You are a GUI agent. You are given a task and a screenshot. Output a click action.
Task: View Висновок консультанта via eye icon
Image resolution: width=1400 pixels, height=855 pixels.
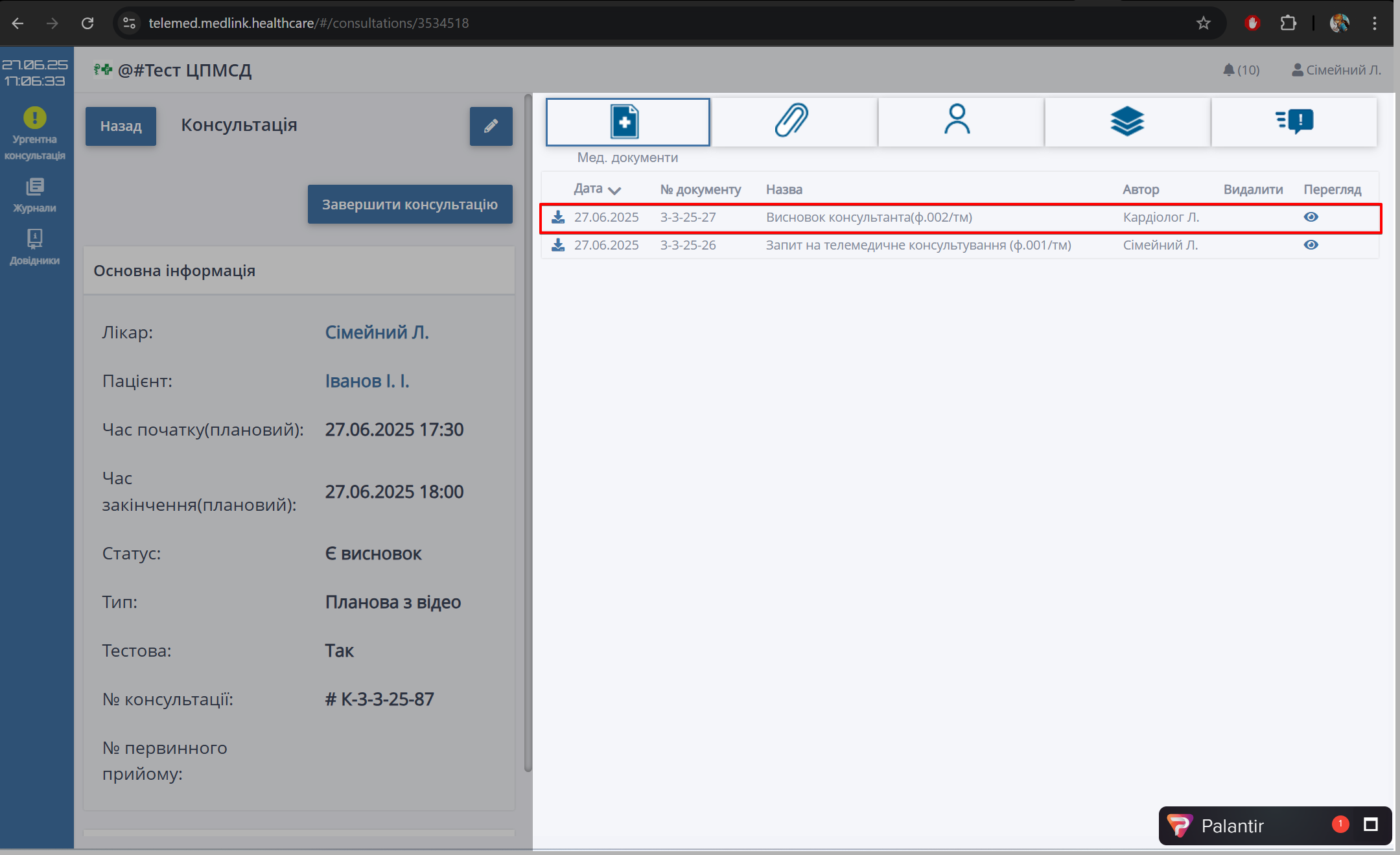[1311, 217]
